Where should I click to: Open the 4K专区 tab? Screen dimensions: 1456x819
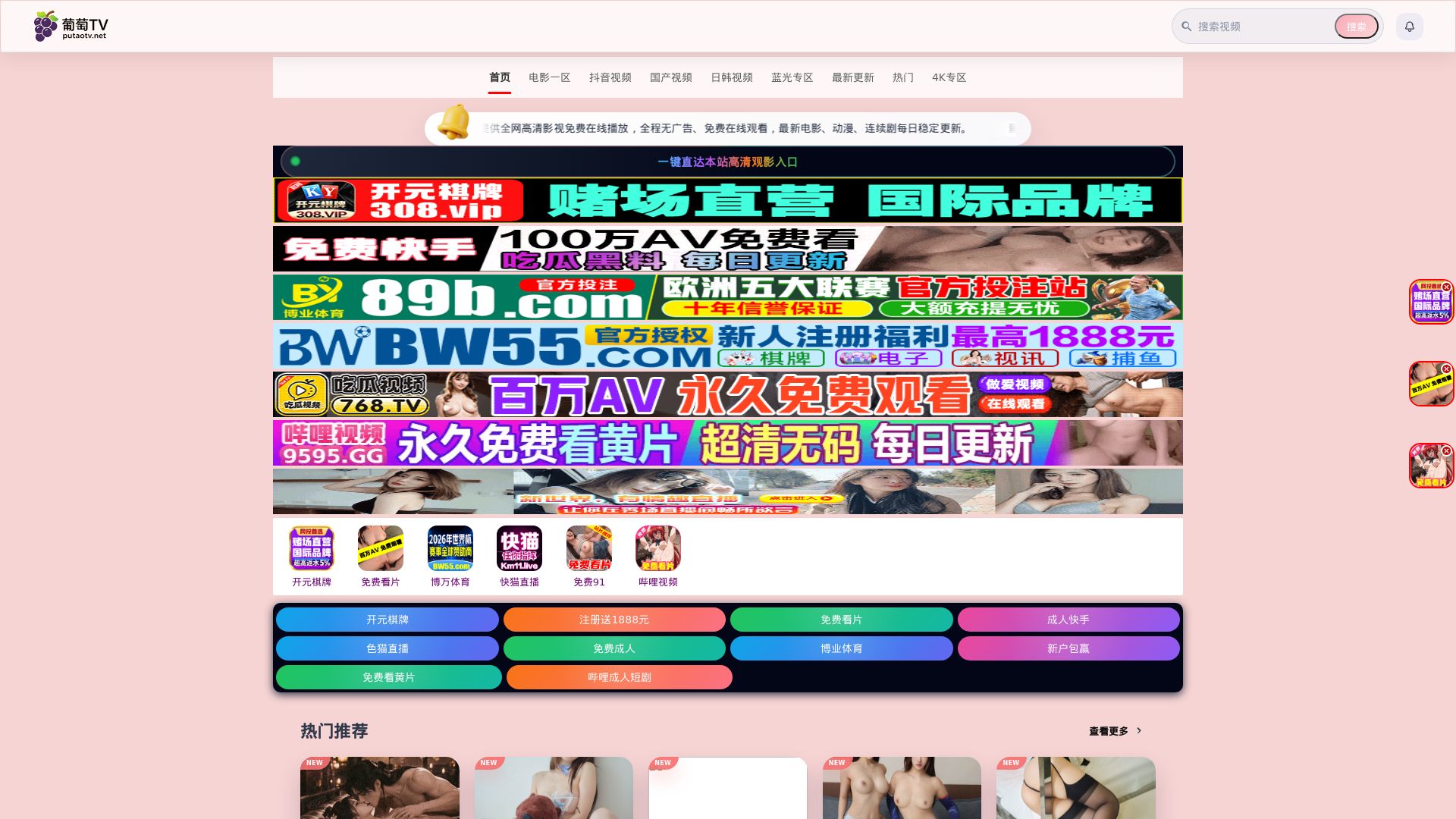point(949,77)
